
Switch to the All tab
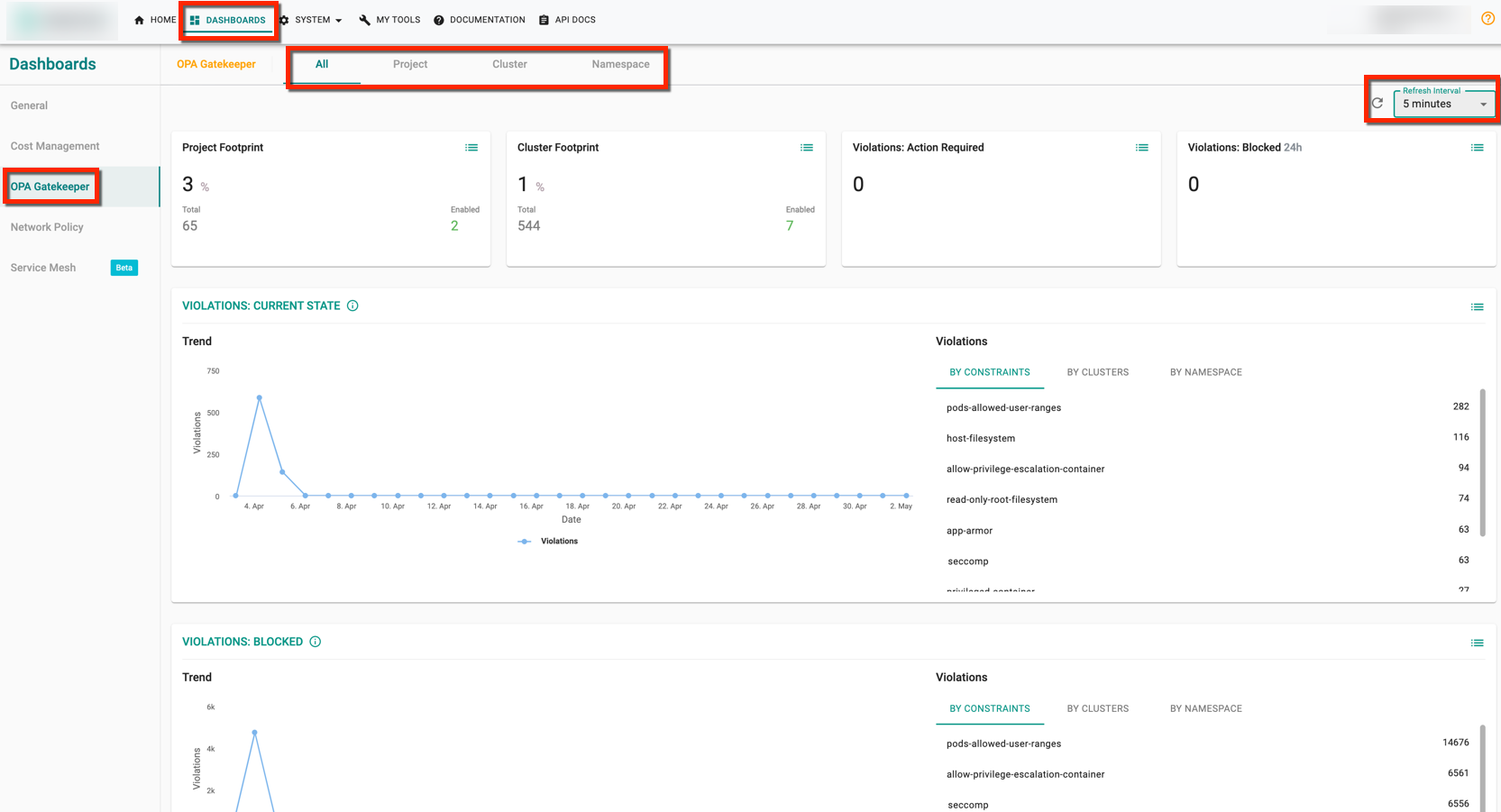coord(322,64)
